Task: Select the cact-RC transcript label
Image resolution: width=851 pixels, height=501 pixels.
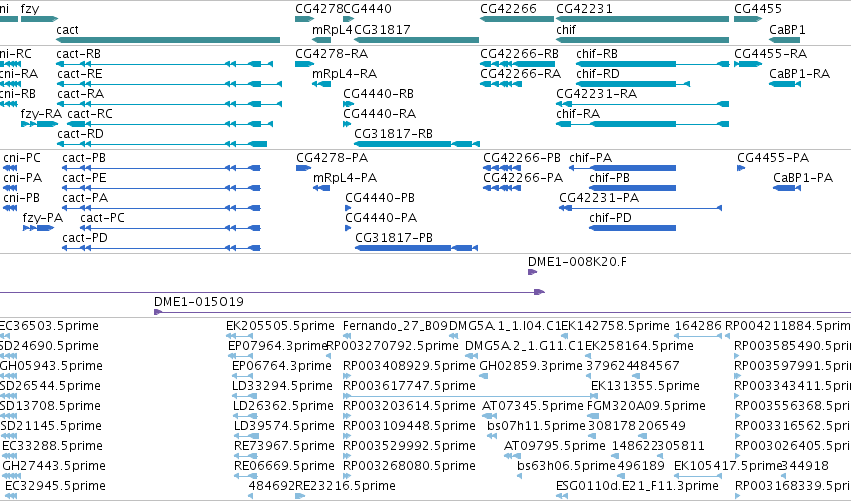Action: 90,114
